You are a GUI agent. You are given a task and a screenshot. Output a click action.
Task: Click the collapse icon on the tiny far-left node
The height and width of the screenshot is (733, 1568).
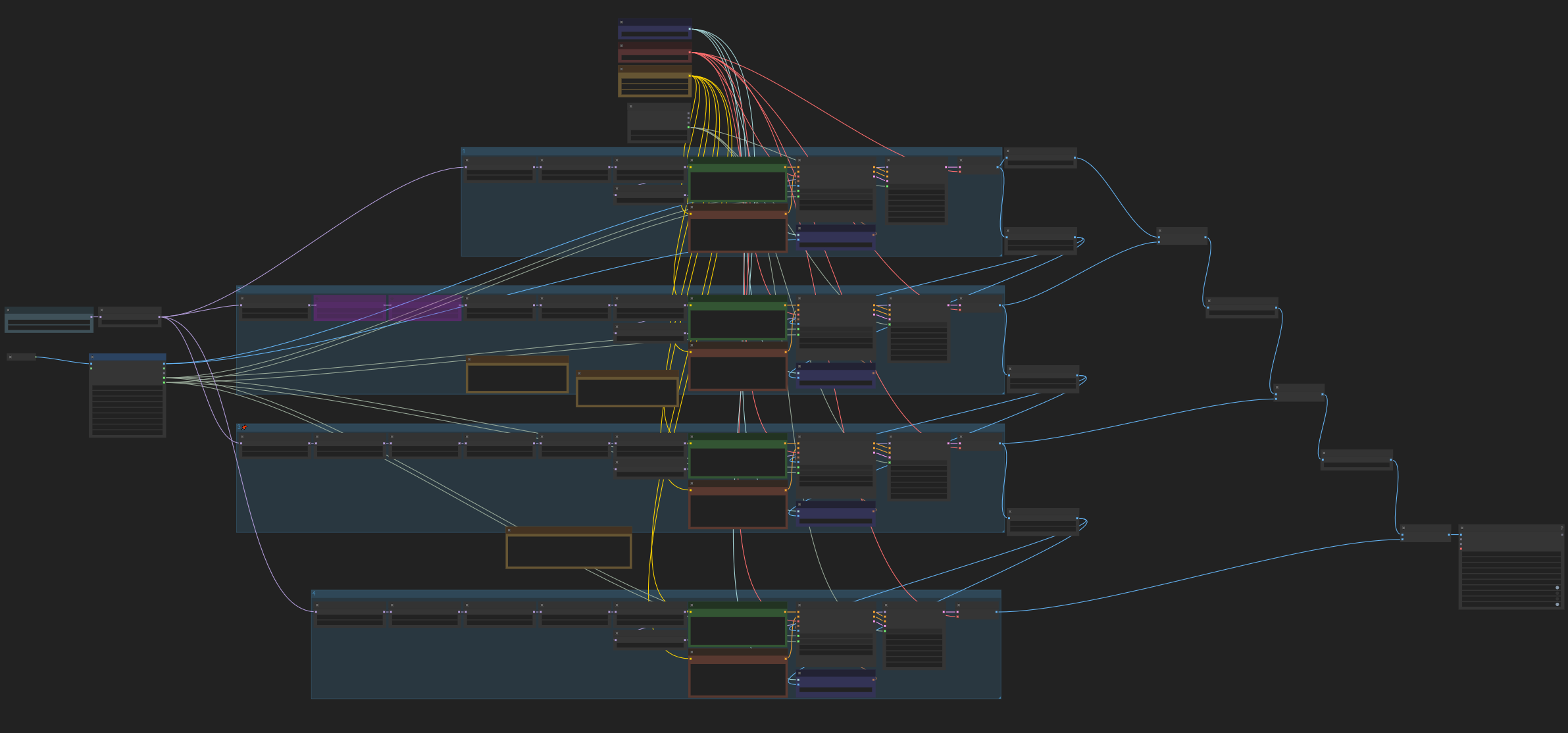pos(10,357)
